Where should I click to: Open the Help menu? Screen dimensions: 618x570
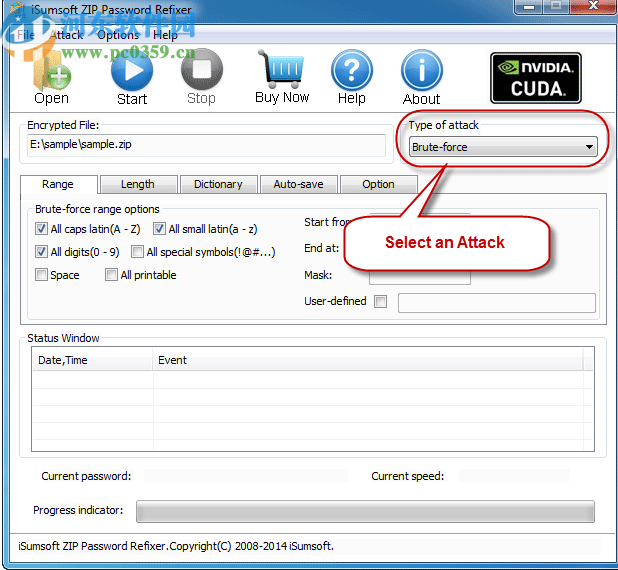tap(165, 35)
